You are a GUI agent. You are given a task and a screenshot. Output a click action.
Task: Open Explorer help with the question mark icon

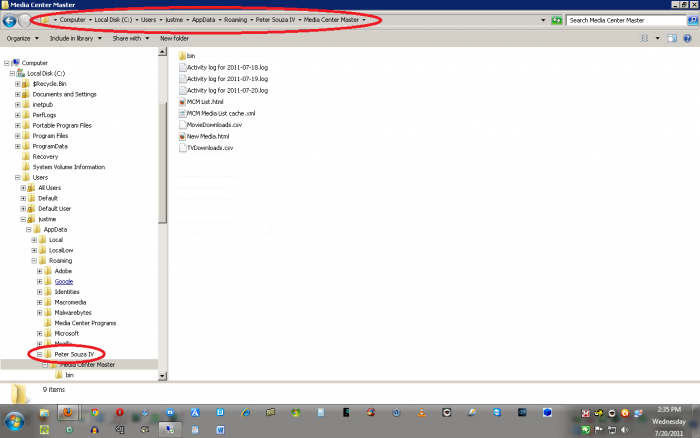tap(688, 38)
